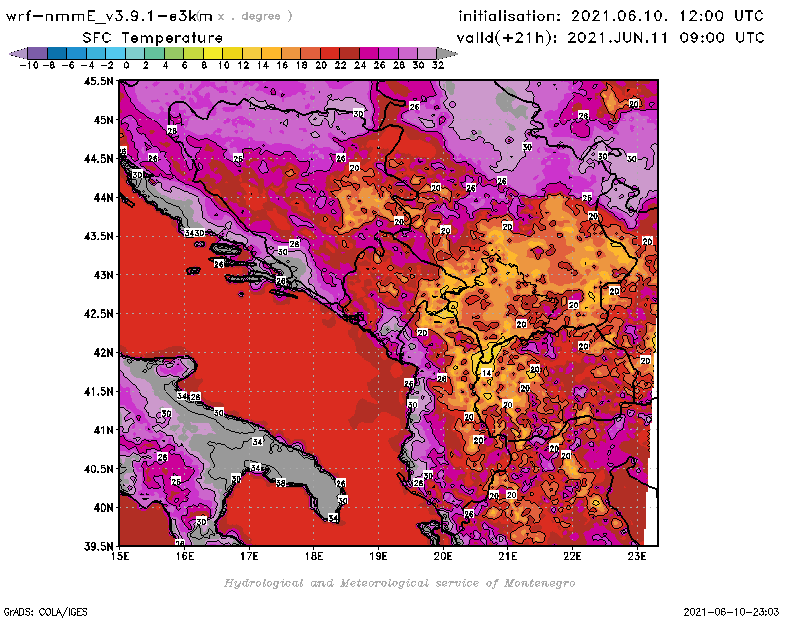Click the 18E longitude label

coord(314,556)
